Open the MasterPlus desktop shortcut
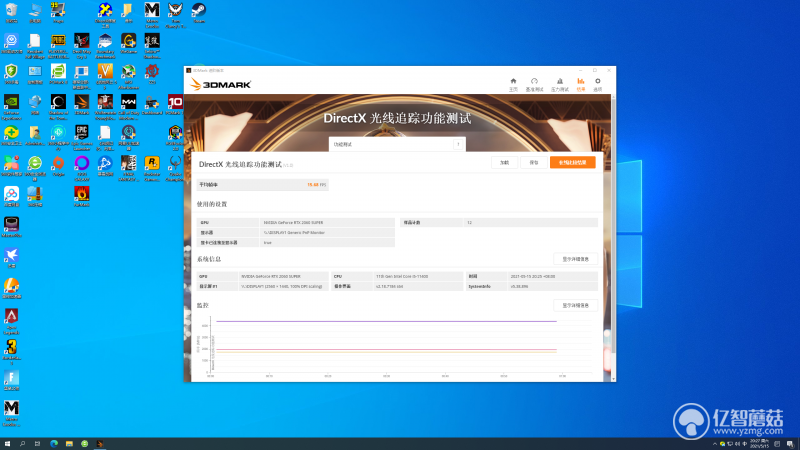800x450 pixels. pos(11,227)
